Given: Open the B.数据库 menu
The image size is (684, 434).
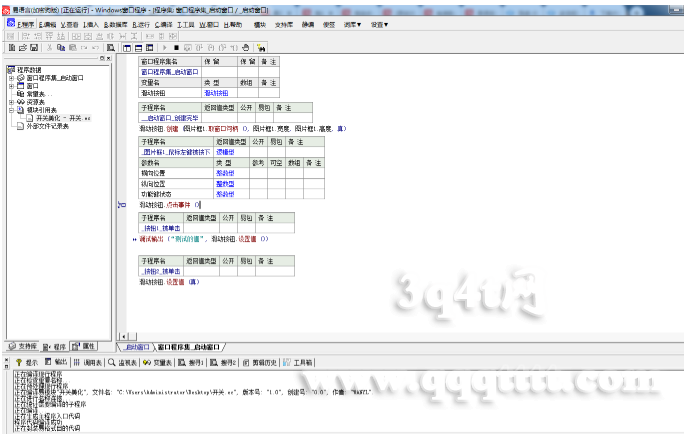Looking at the screenshot, I should coord(115,25).
